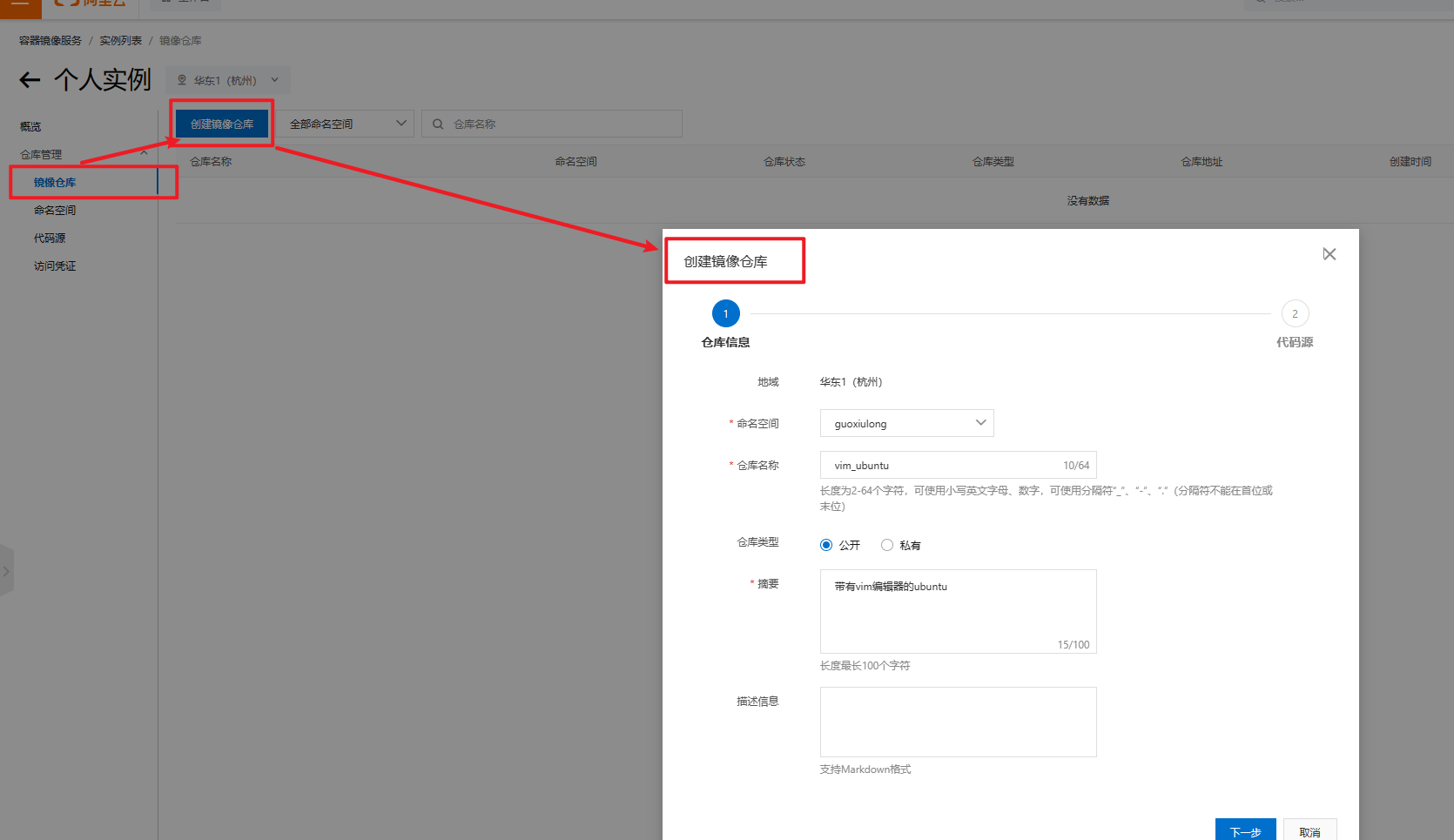The width and height of the screenshot is (1454, 840).
Task: Close the 创建镜像仓库 dialog with the X
Action: [1329, 254]
